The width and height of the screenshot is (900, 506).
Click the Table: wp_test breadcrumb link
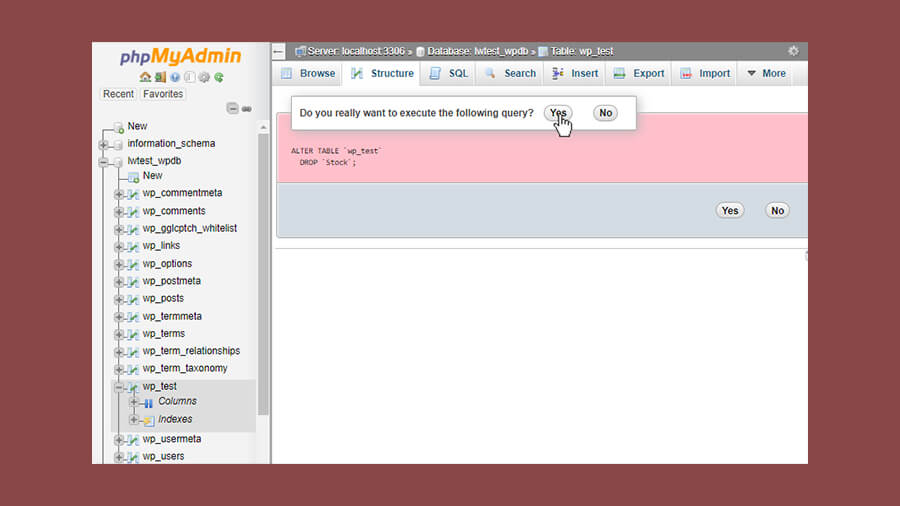point(582,51)
